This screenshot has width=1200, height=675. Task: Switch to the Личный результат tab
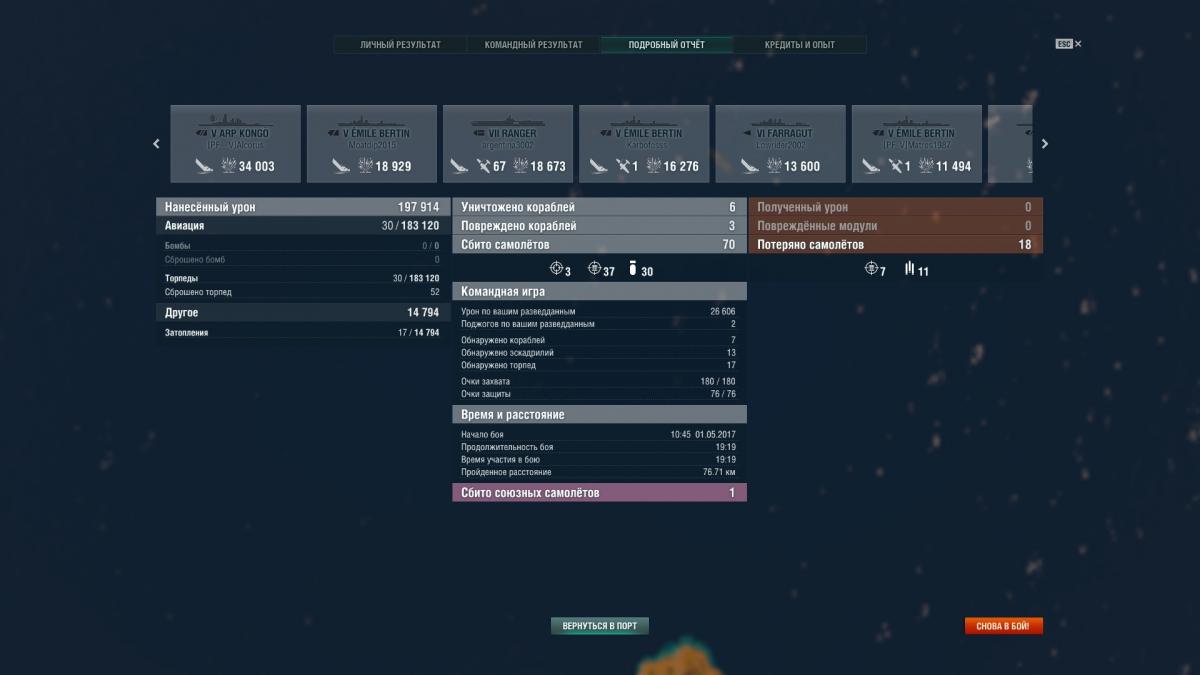click(400, 45)
